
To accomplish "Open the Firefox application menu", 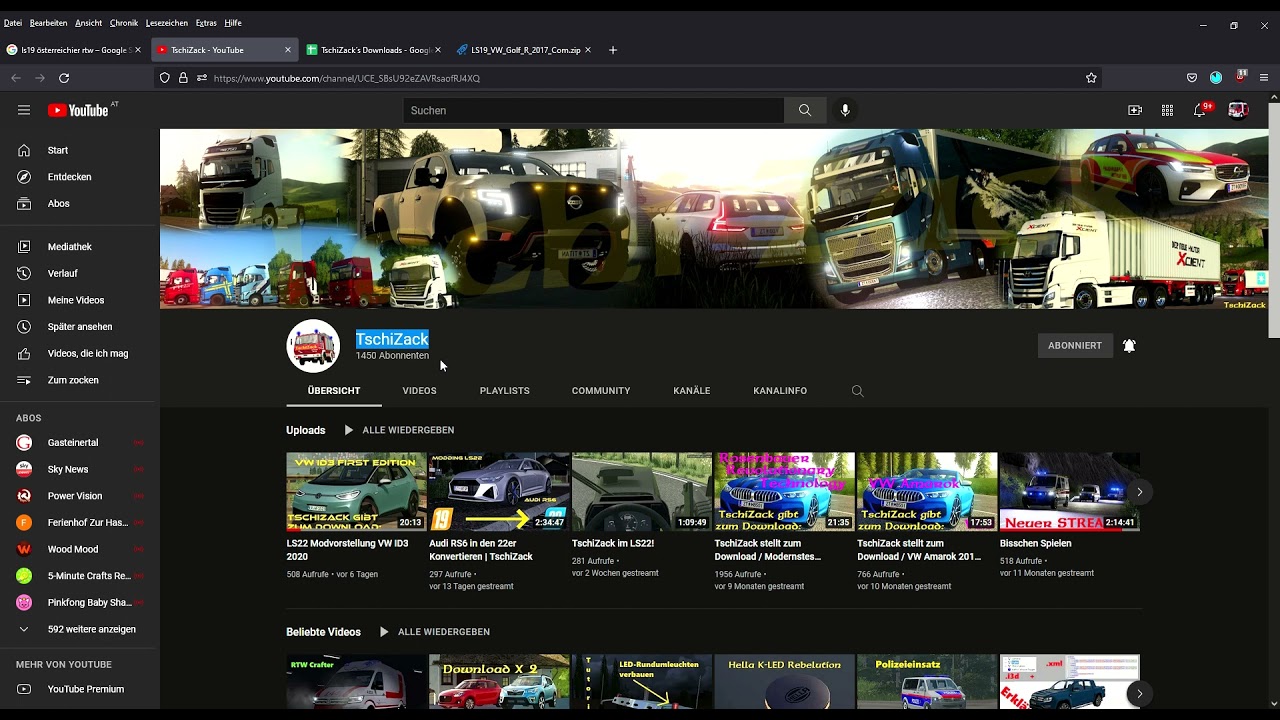I will click(1264, 78).
